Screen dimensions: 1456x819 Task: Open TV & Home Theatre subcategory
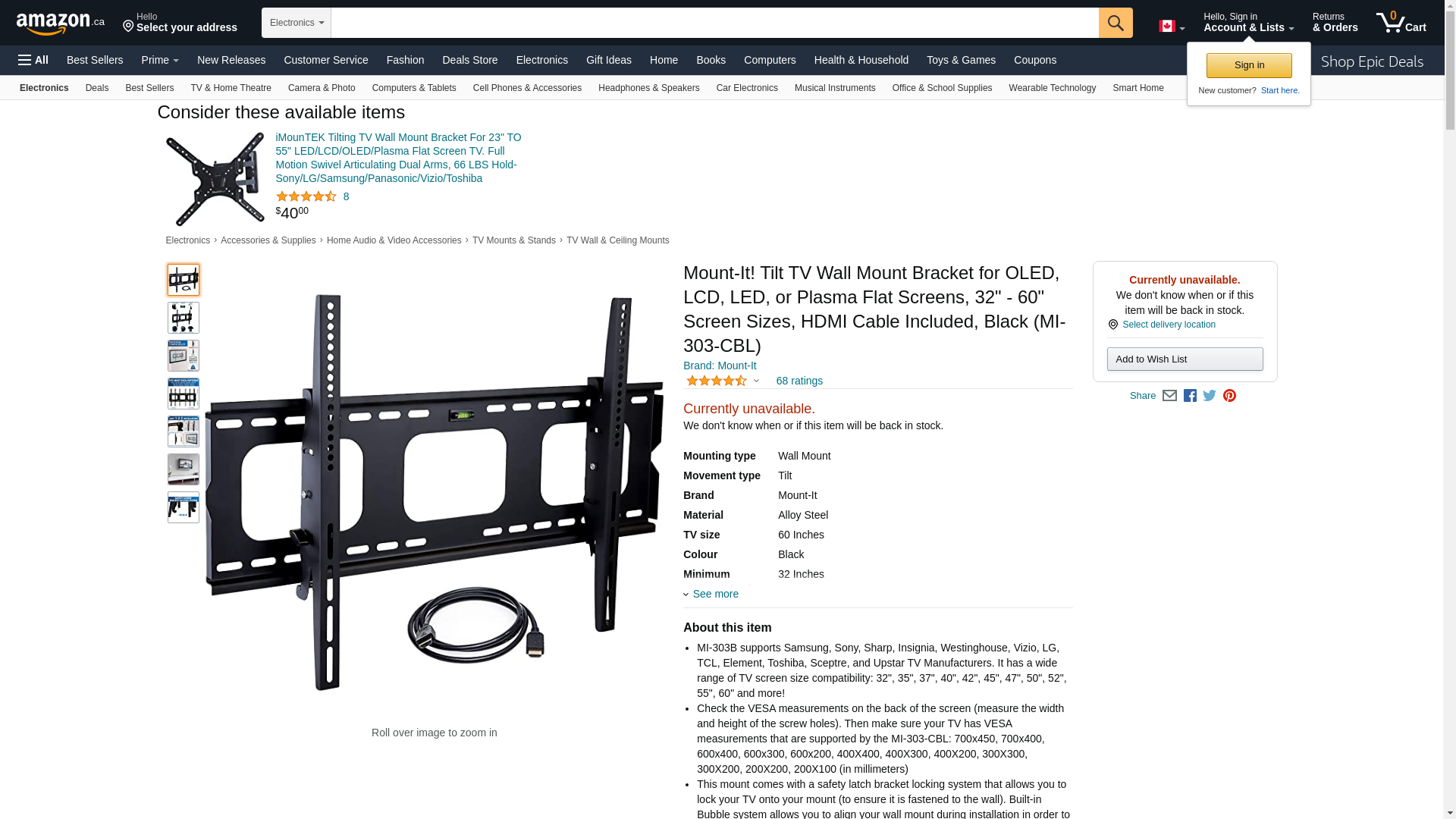(231, 88)
